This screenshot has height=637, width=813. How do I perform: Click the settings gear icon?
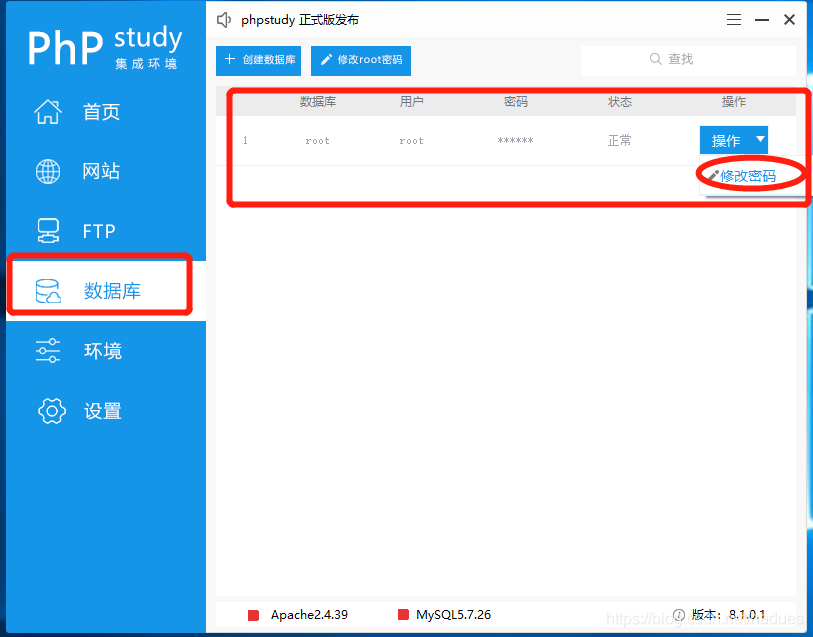(x=51, y=410)
